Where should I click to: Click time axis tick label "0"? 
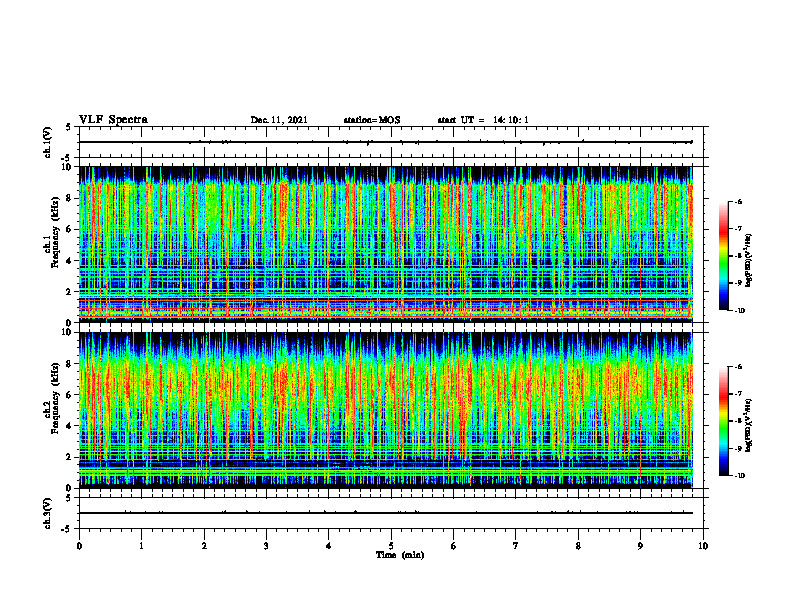pyautogui.click(x=79, y=546)
